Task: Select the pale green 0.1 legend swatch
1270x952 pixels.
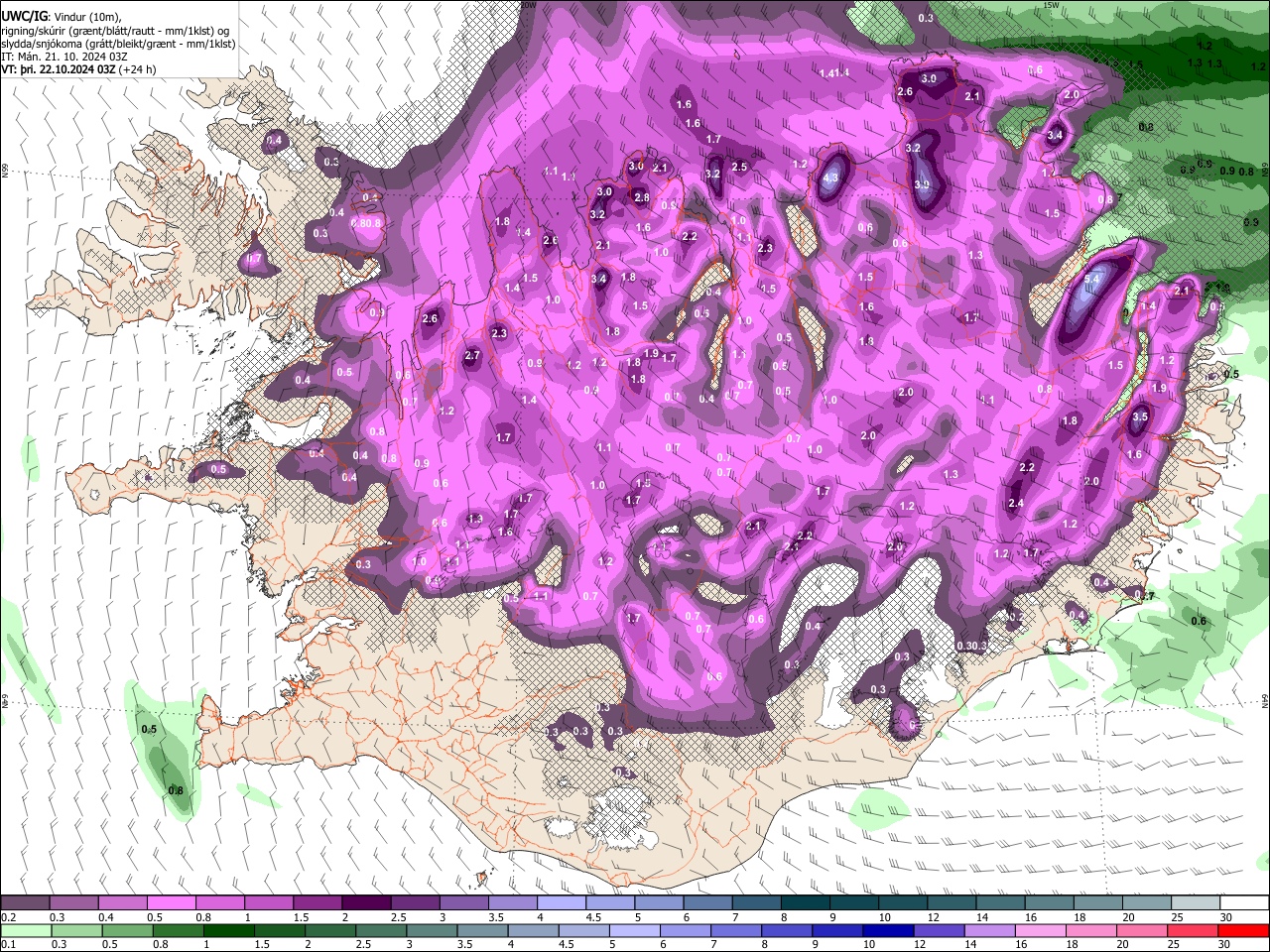Action: [x=25, y=931]
